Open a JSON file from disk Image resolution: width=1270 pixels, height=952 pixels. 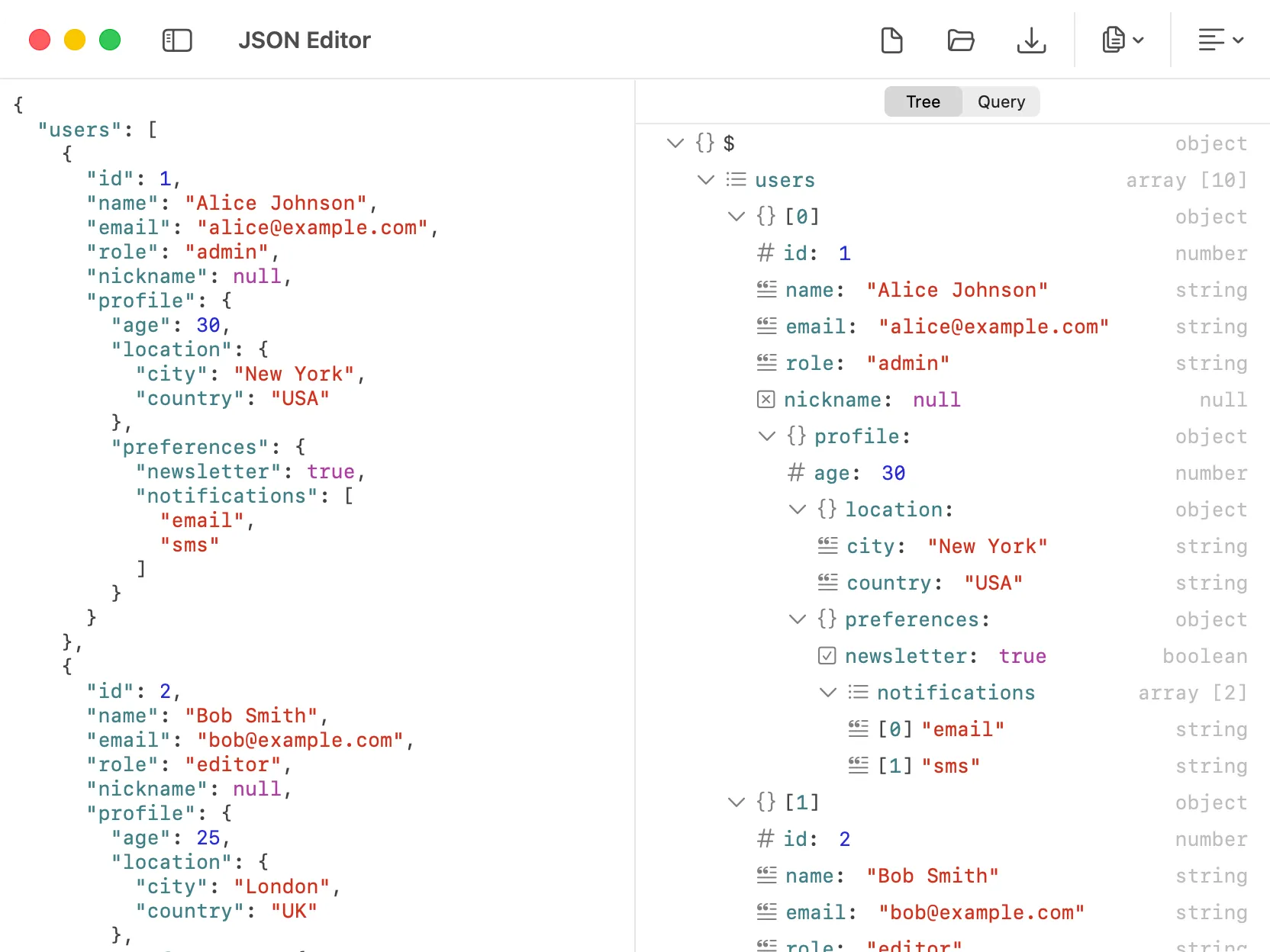click(x=961, y=40)
